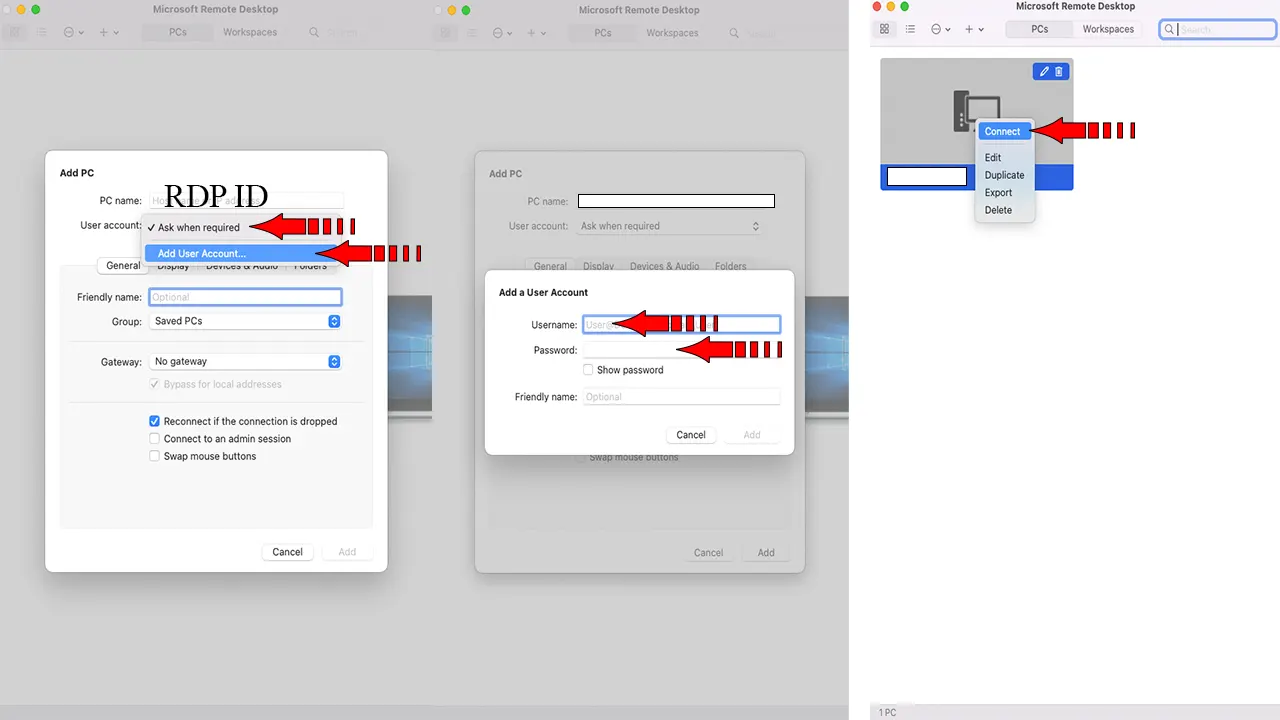The height and width of the screenshot is (720, 1280).
Task: Select PCs tab in the middle window
Action: [603, 32]
